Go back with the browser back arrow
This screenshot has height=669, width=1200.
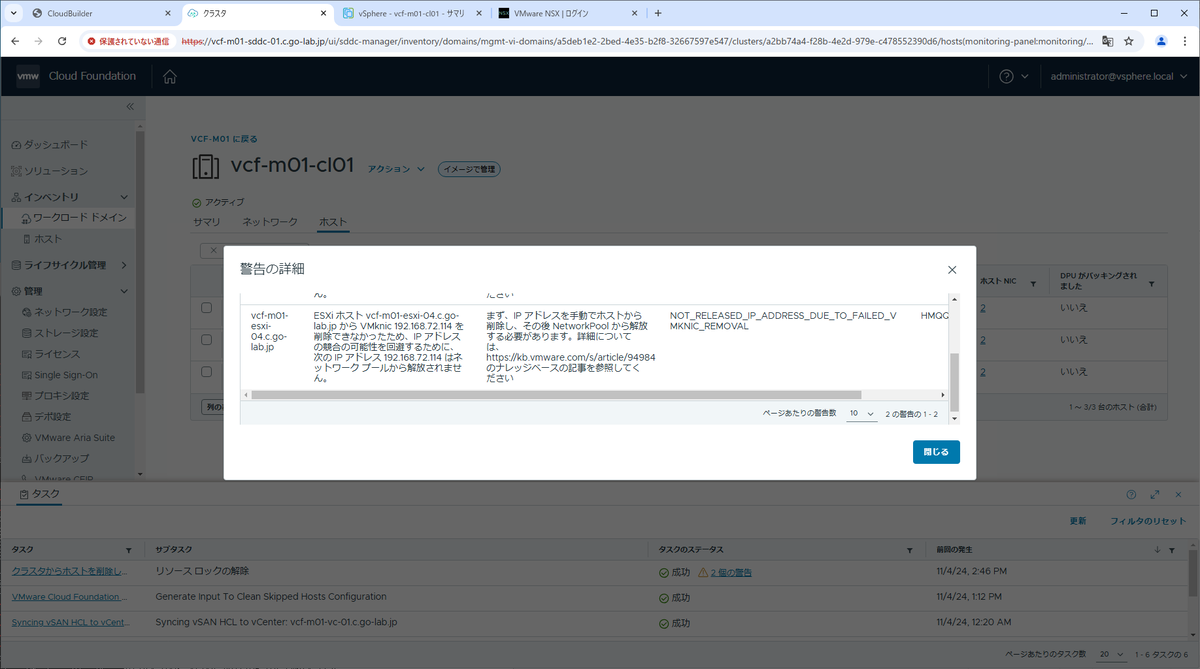15,42
